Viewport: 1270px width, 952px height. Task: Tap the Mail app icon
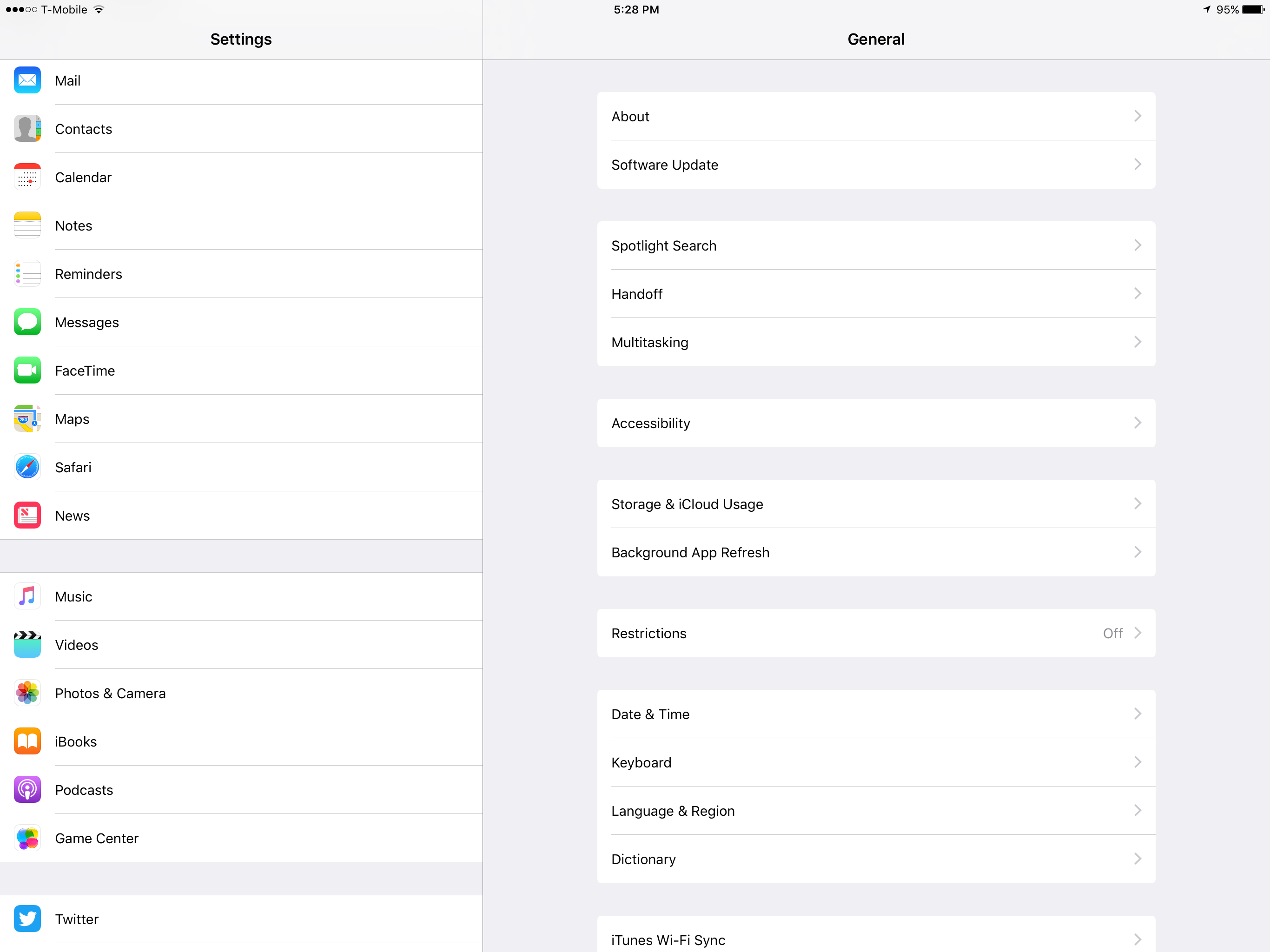(27, 80)
